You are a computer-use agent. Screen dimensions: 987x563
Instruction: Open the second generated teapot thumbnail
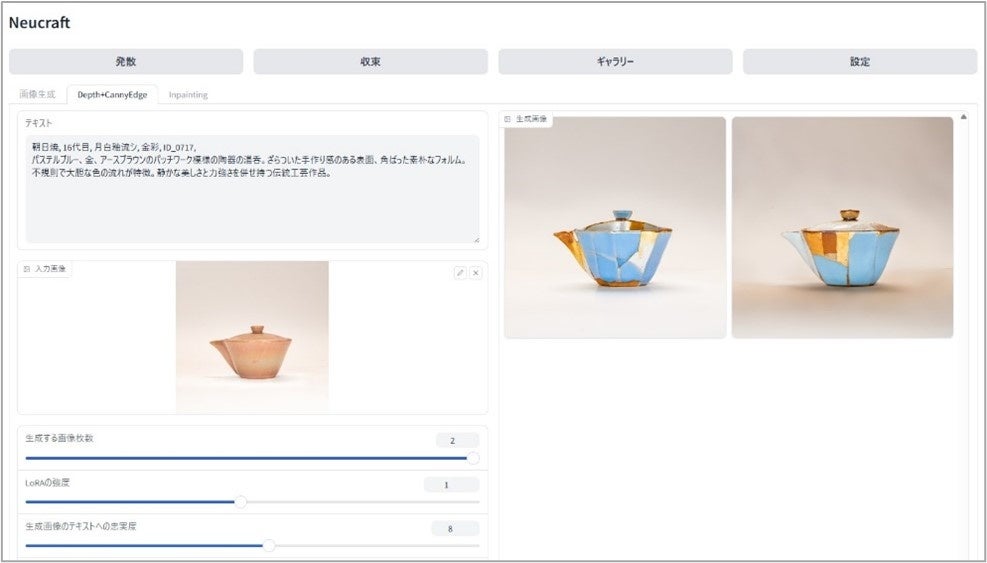[842, 227]
